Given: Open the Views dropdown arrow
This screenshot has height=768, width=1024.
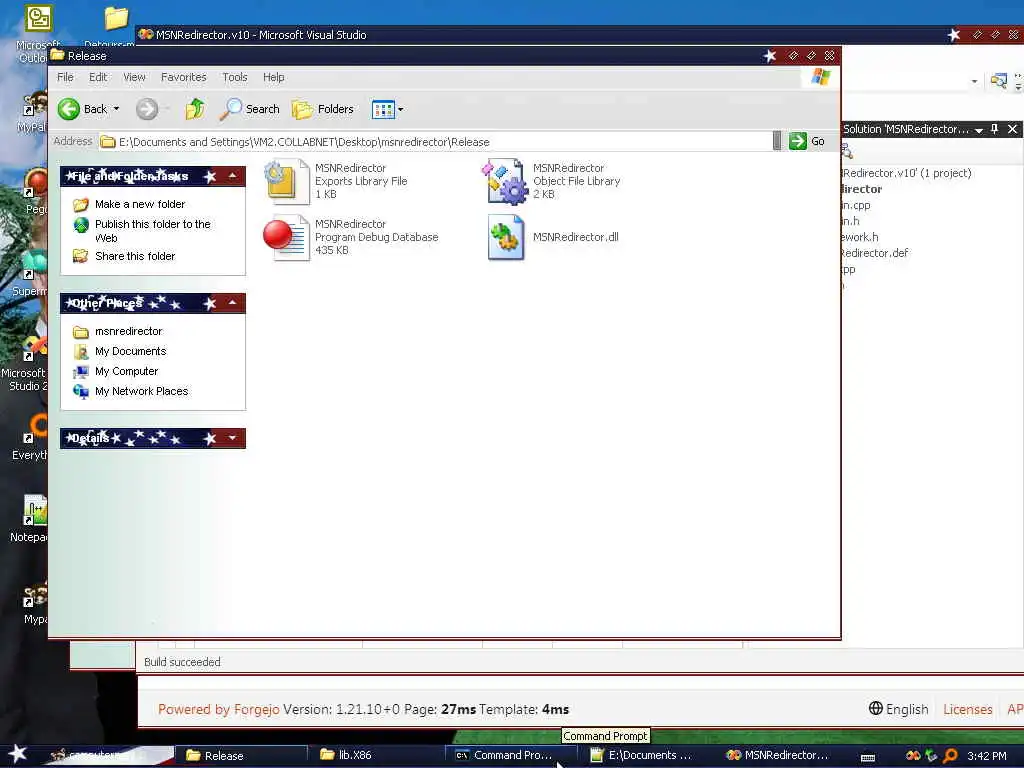Looking at the screenshot, I should click(400, 110).
